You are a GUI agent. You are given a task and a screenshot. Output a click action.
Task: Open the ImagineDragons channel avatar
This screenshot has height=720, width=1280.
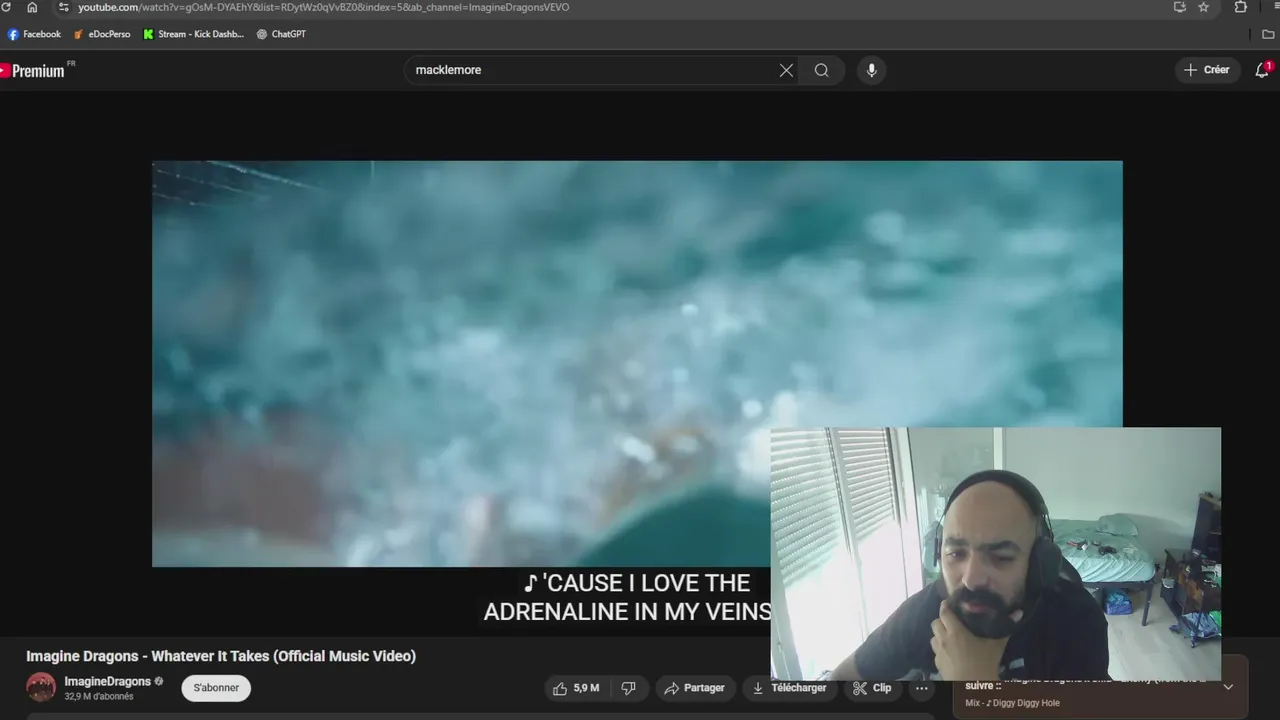tap(41, 687)
